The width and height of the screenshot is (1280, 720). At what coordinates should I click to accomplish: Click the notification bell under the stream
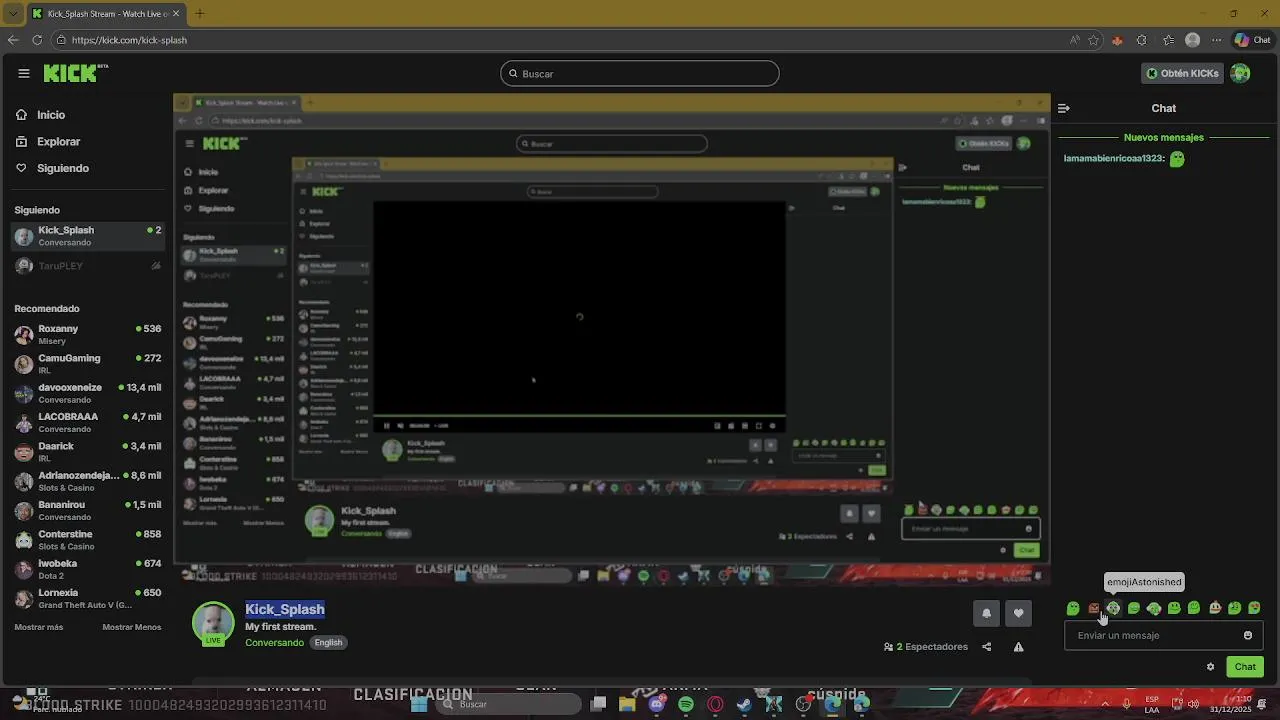[x=986, y=613]
